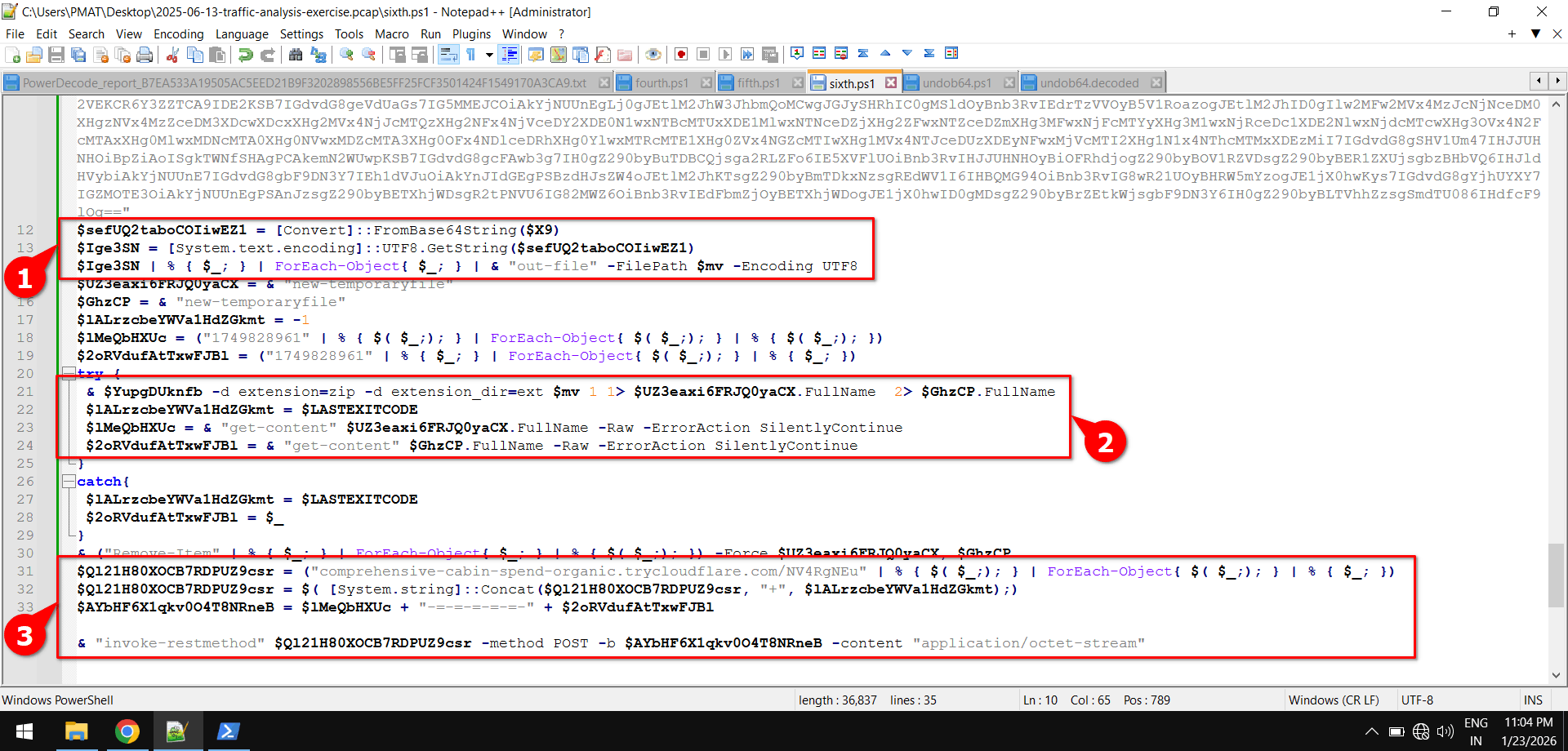Undo the last edit

(x=245, y=54)
